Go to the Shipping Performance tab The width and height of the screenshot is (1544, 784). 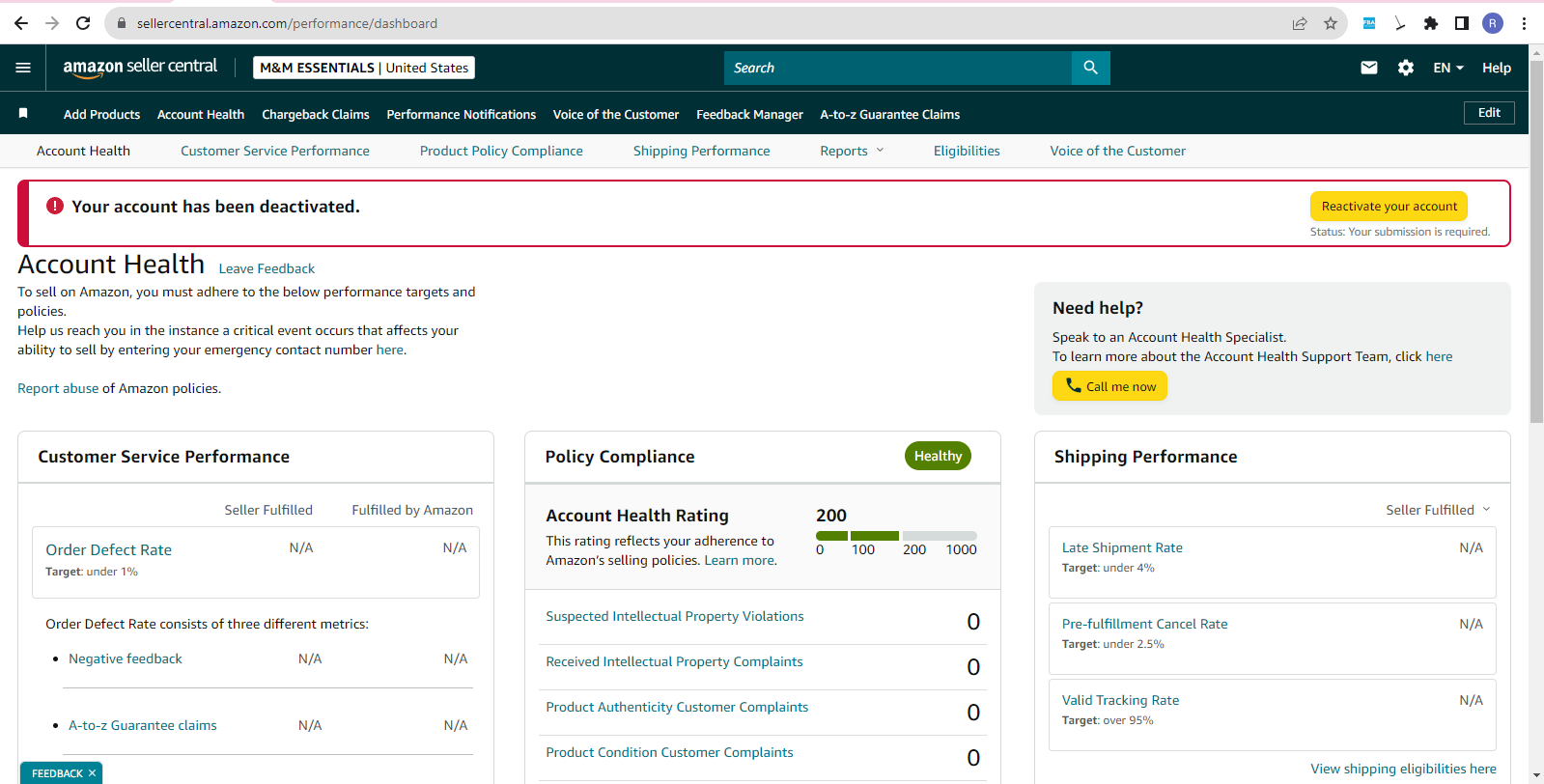(702, 151)
